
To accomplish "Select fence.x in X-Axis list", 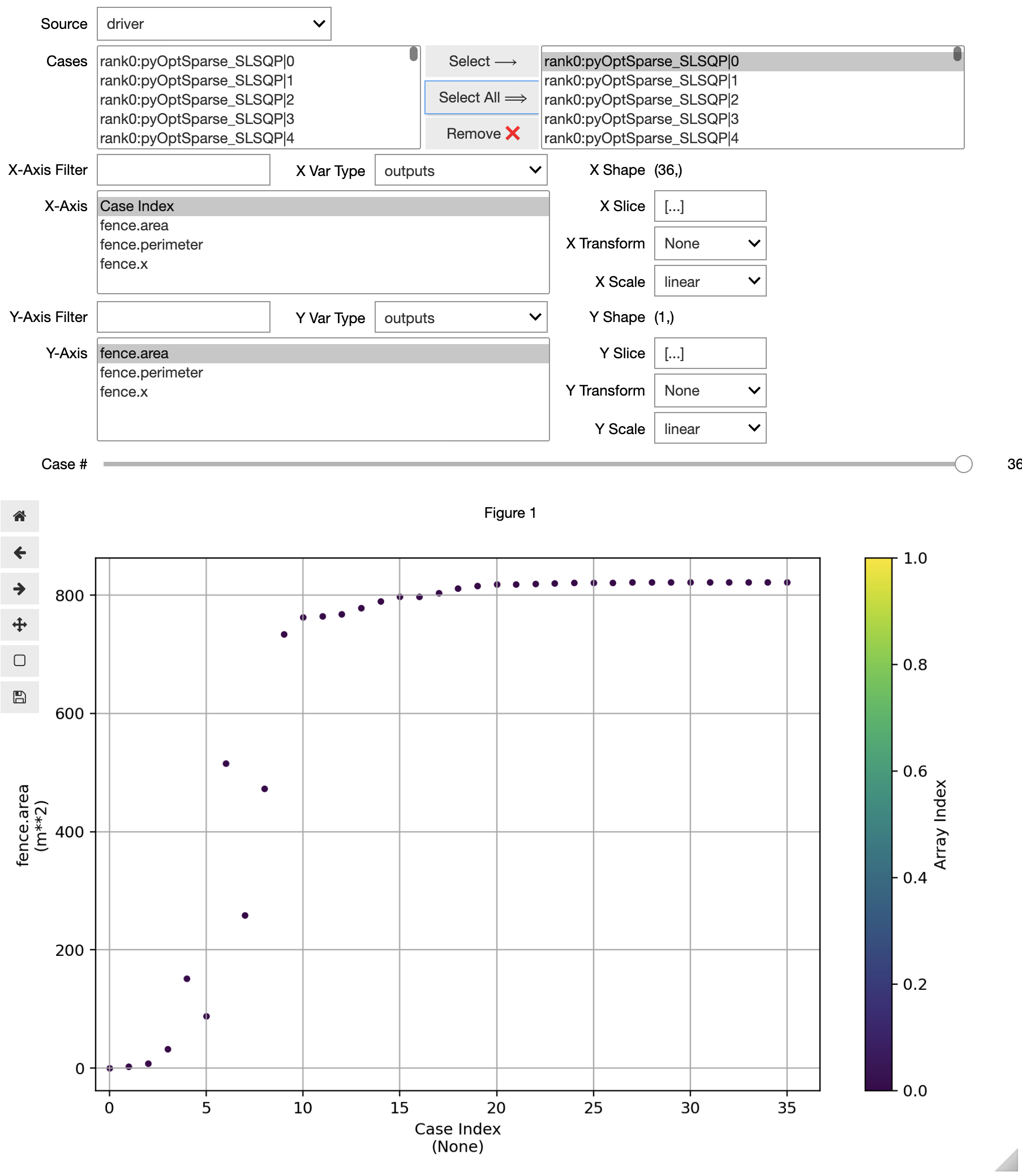I will (x=323, y=265).
